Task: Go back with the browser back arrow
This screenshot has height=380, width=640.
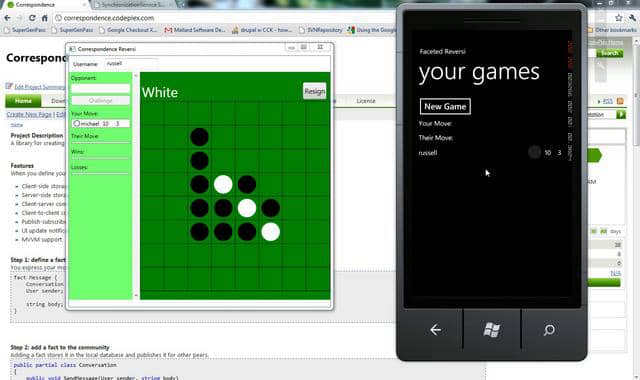Action: pyautogui.click(x=7, y=18)
